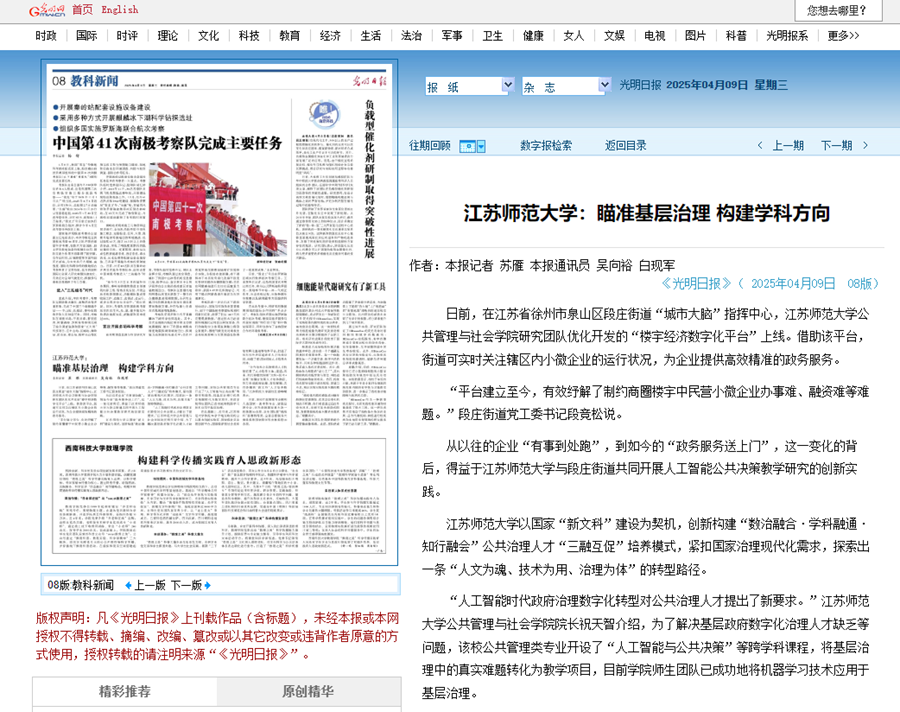Click the Guangming Online logo
The width and height of the screenshot is (900, 712).
pos(47,10)
